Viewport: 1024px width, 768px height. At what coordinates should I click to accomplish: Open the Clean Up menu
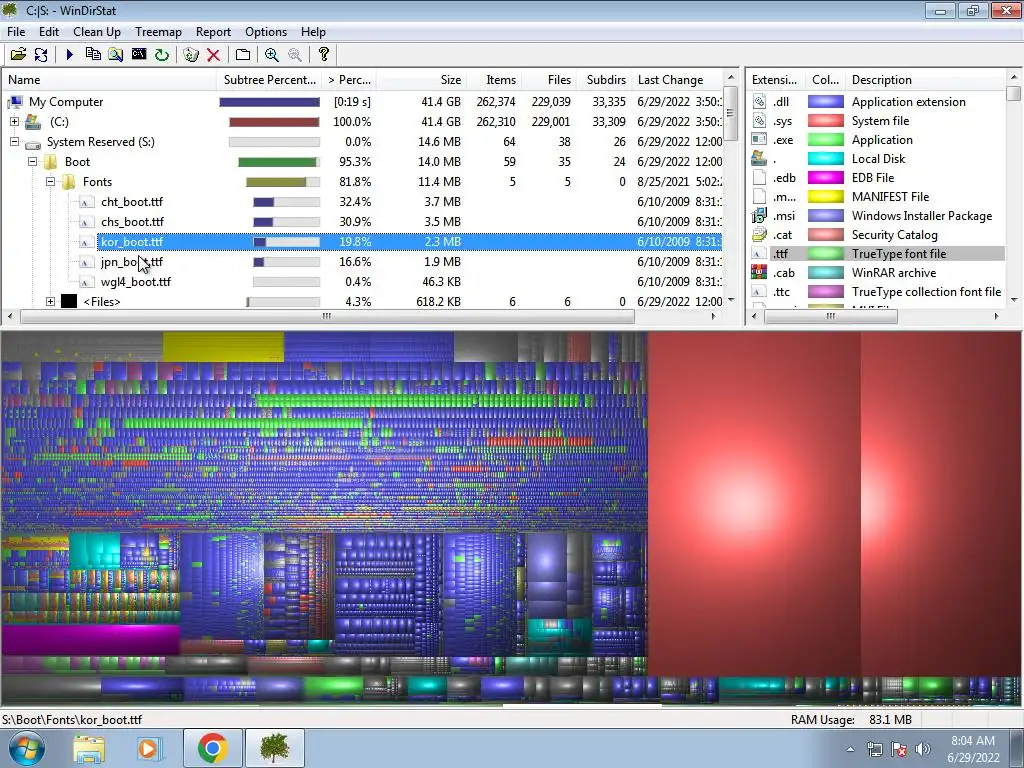97,32
